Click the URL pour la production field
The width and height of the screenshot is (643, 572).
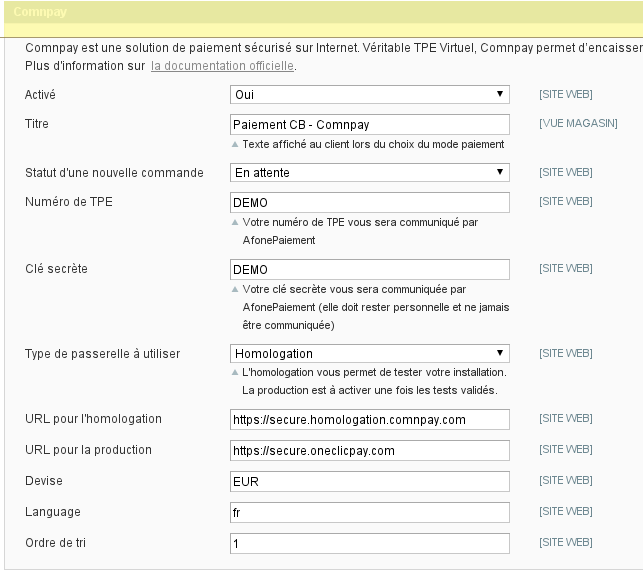pyautogui.click(x=369, y=451)
